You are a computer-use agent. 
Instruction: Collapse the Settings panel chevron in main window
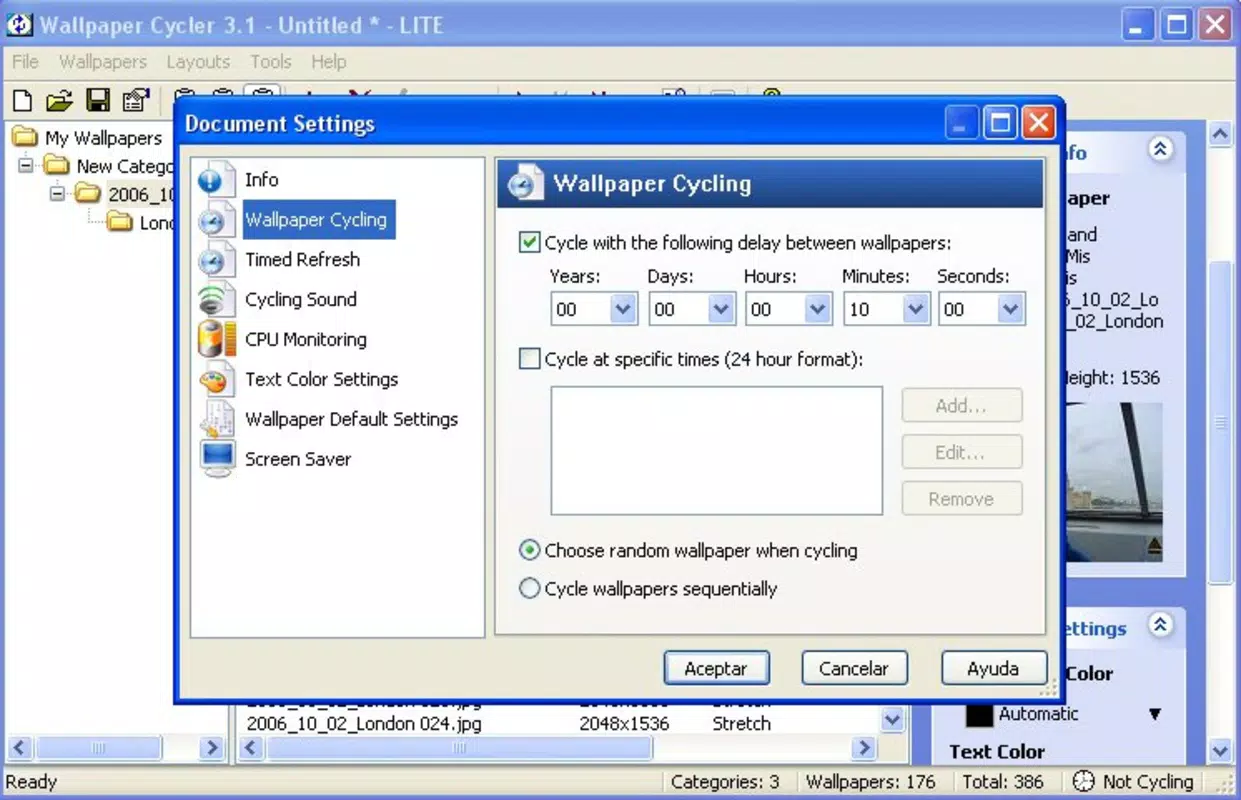coord(1160,625)
